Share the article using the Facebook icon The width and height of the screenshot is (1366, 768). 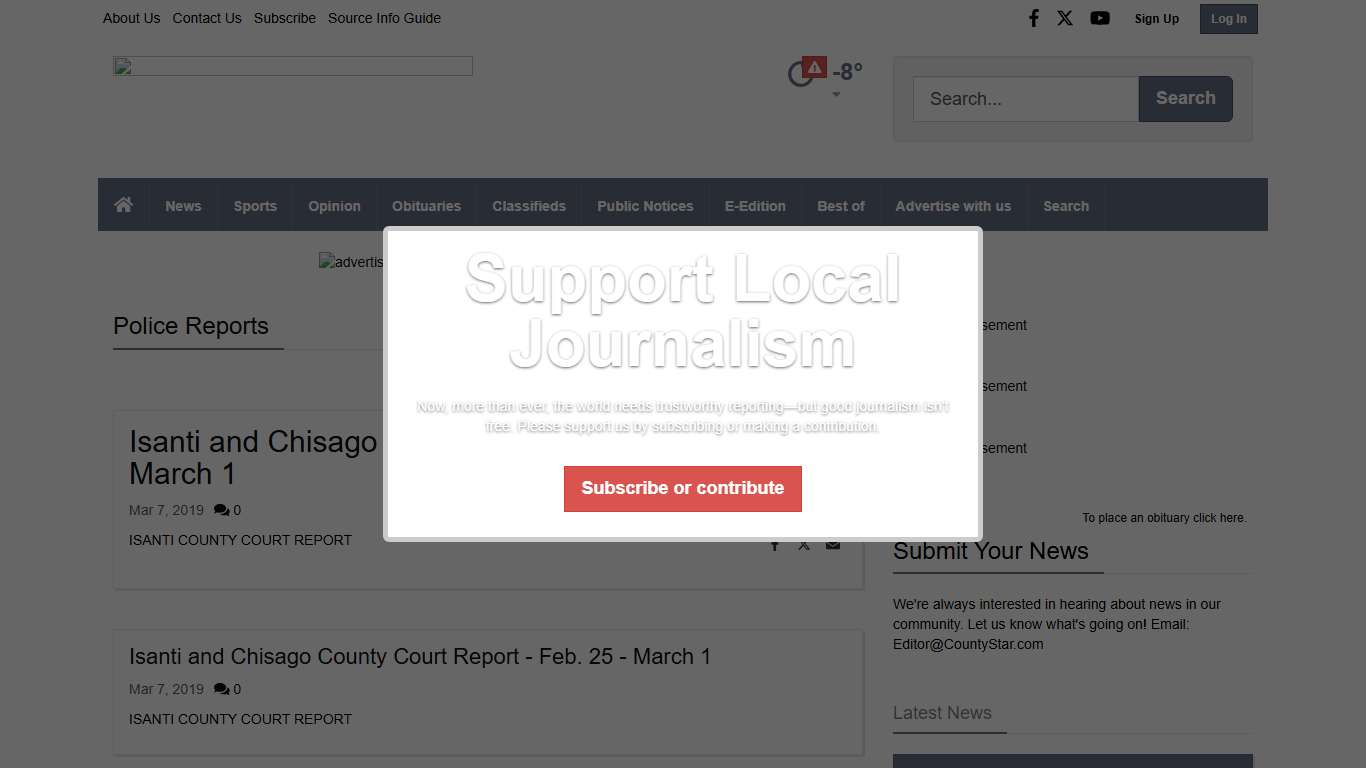pyautogui.click(x=775, y=545)
